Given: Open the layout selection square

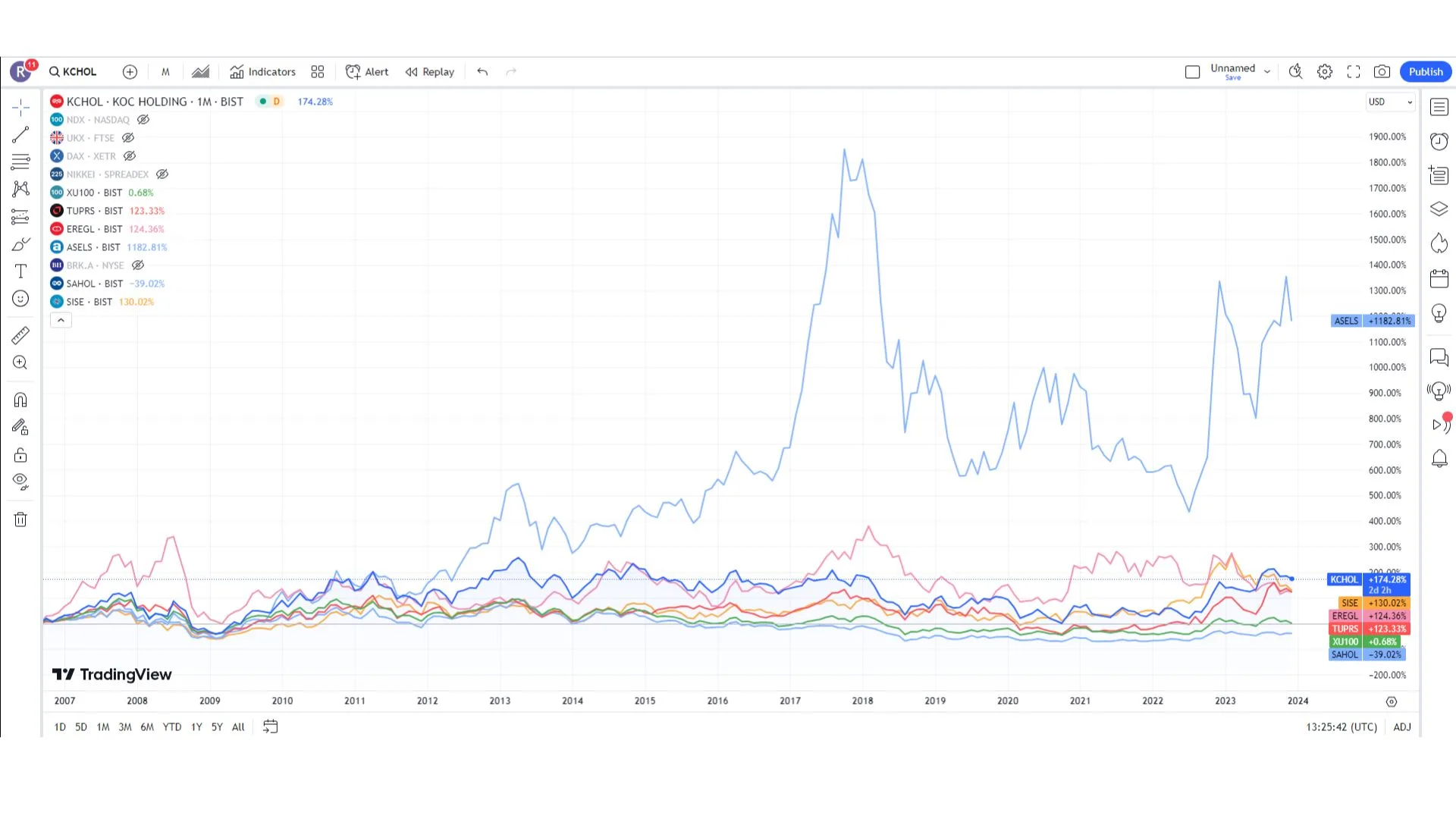Looking at the screenshot, I should click(1192, 72).
